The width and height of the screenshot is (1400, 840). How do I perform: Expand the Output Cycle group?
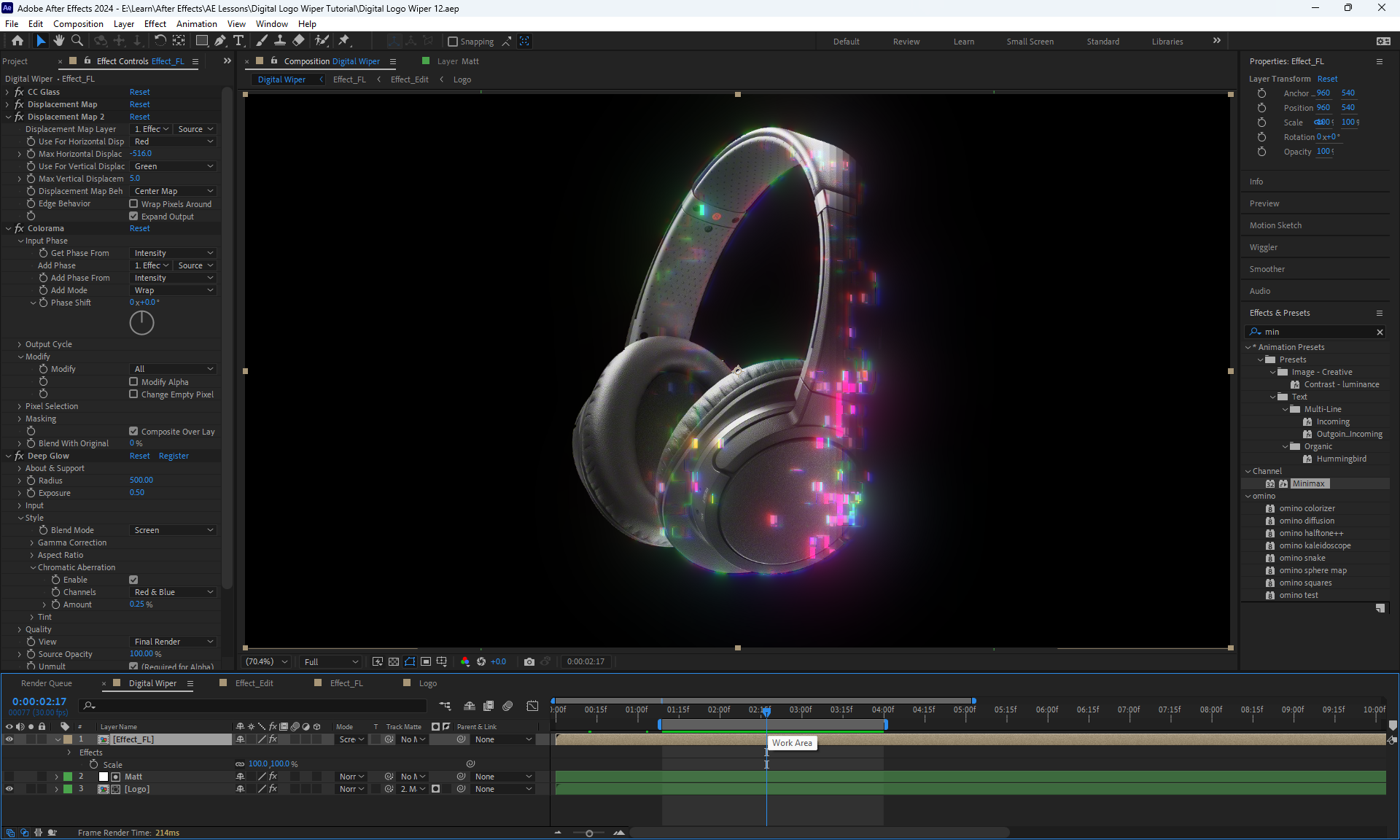click(x=20, y=344)
